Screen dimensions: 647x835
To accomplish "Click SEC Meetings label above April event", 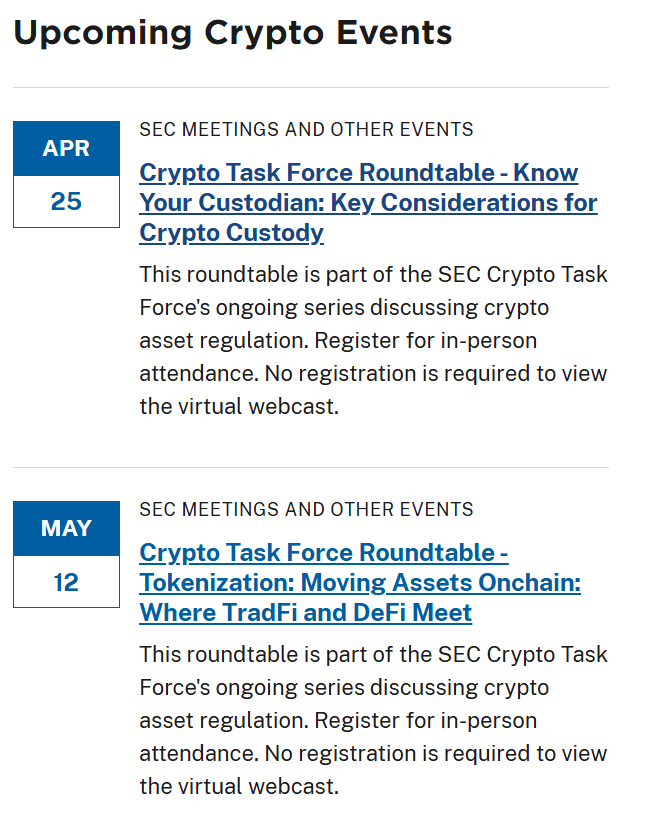I will coord(306,130).
